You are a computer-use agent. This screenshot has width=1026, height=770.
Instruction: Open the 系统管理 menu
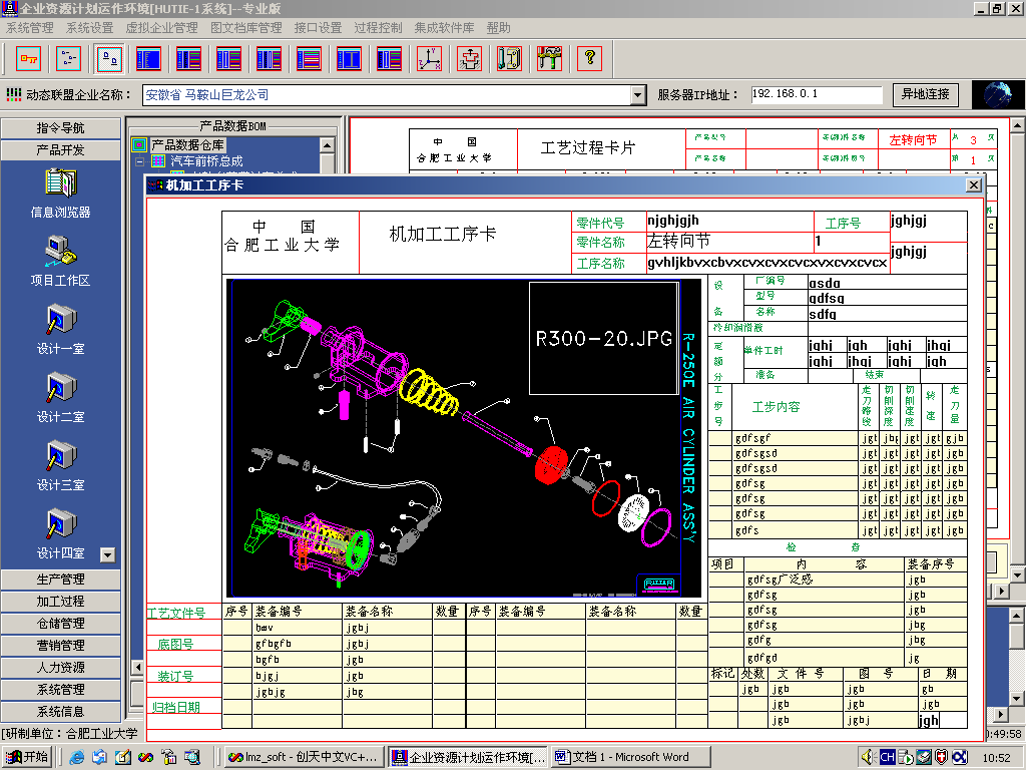[x=30, y=28]
